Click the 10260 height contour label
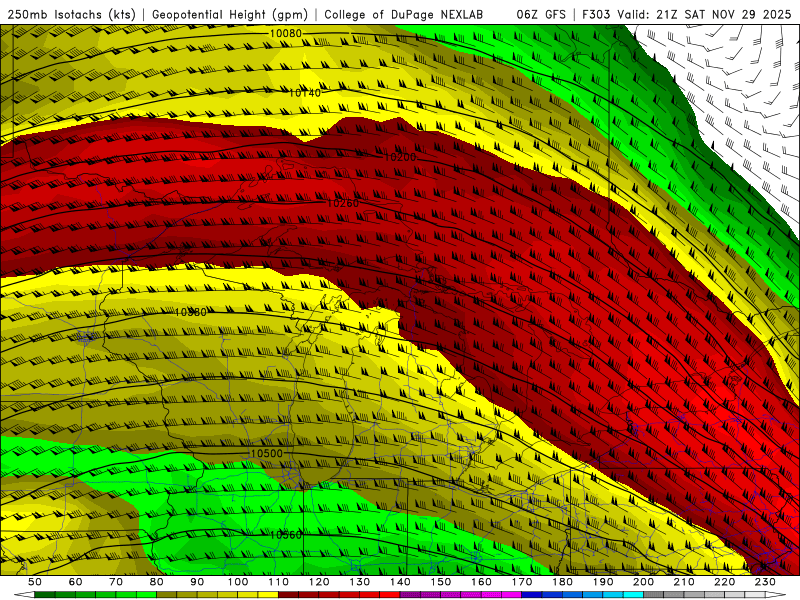This screenshot has height=600, width=800. click(343, 203)
